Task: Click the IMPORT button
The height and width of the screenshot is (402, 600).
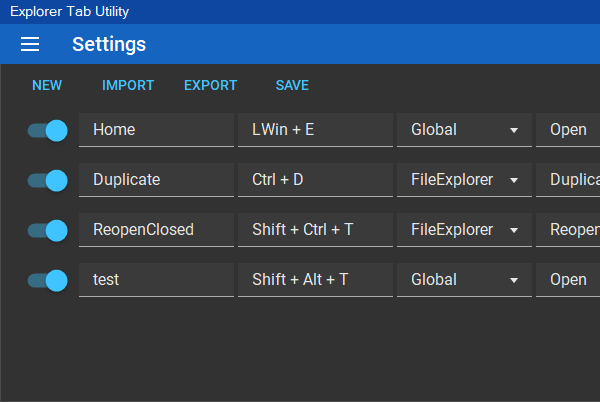Action: [128, 85]
